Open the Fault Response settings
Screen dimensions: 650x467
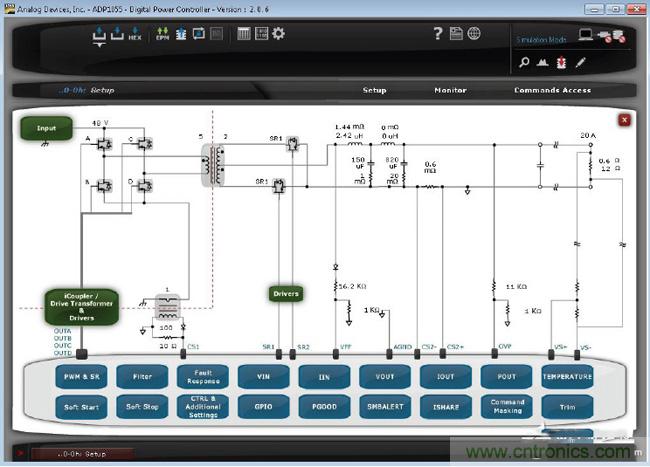[202, 377]
